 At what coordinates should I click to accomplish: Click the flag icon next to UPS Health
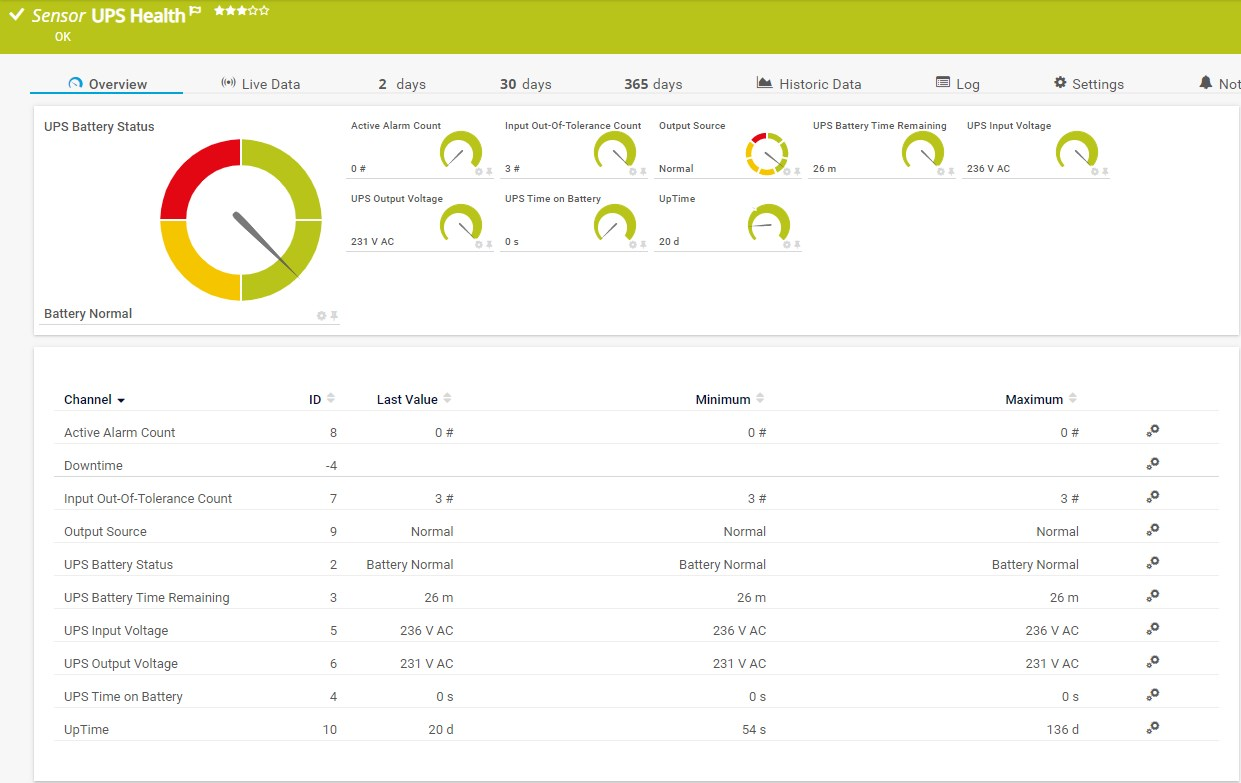[196, 11]
